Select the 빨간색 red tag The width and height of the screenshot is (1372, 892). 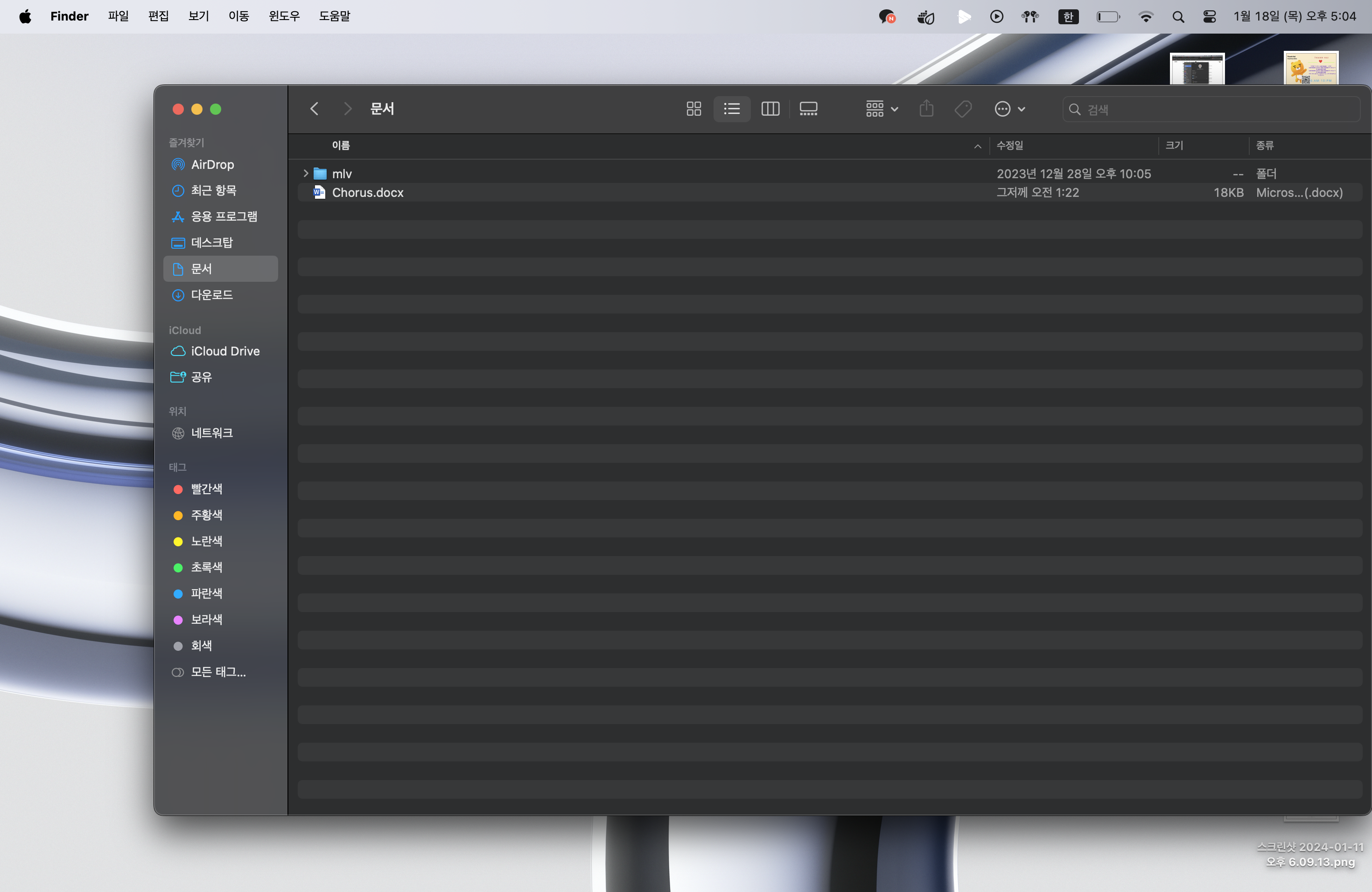206,488
